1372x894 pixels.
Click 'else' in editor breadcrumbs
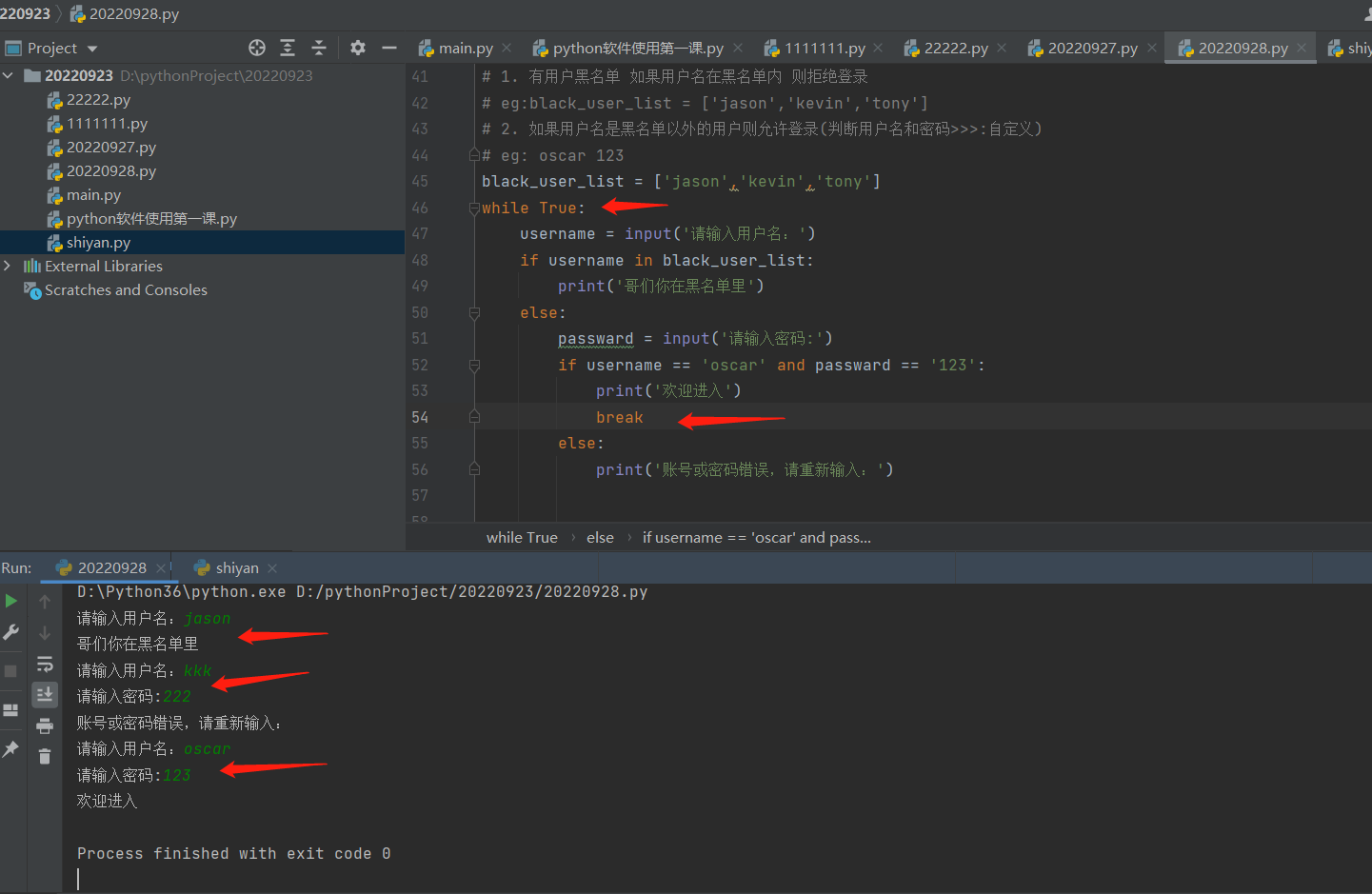click(600, 538)
